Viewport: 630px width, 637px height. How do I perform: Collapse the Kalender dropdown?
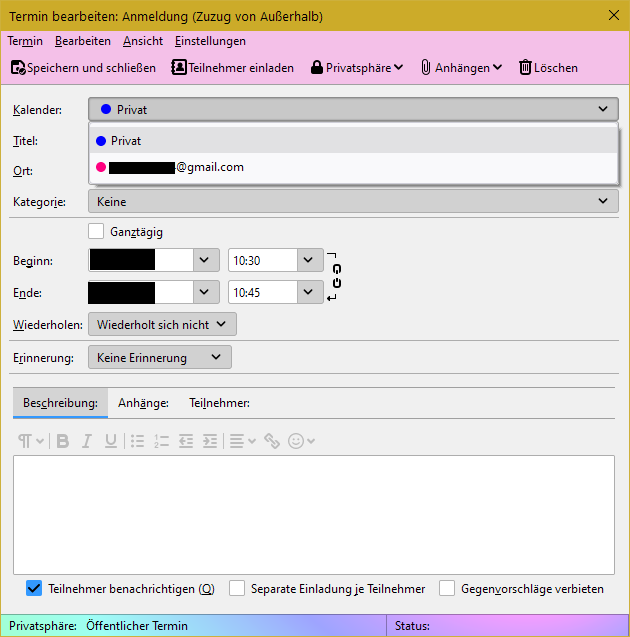[x=353, y=109]
